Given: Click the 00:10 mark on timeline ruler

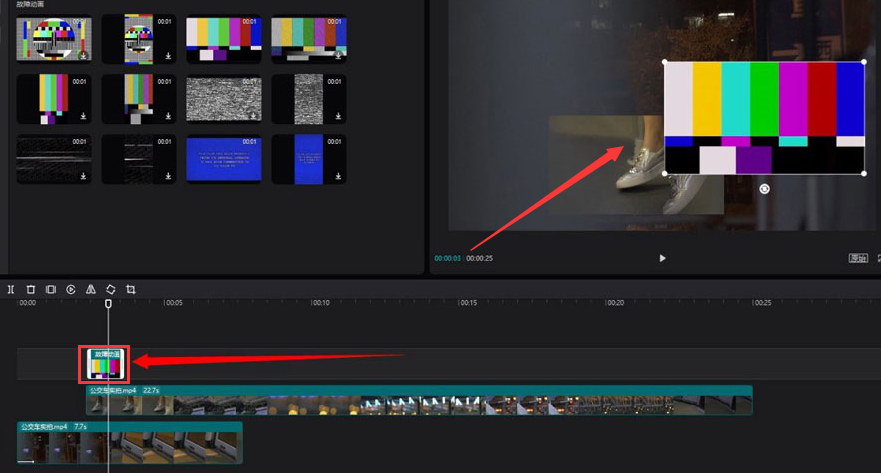Looking at the screenshot, I should coord(320,302).
